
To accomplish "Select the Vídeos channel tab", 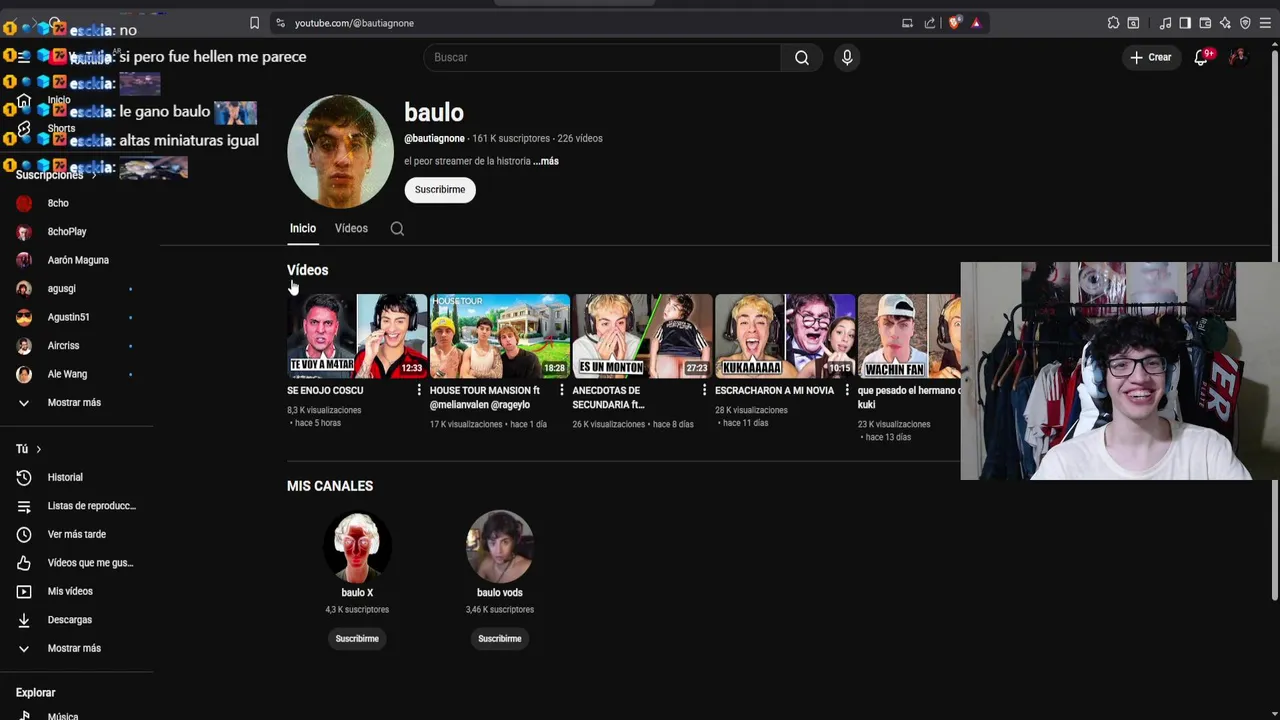I will [x=351, y=229].
